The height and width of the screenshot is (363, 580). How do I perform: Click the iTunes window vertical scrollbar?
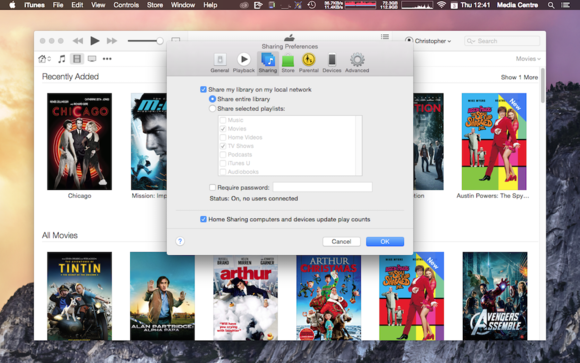[x=543, y=85]
